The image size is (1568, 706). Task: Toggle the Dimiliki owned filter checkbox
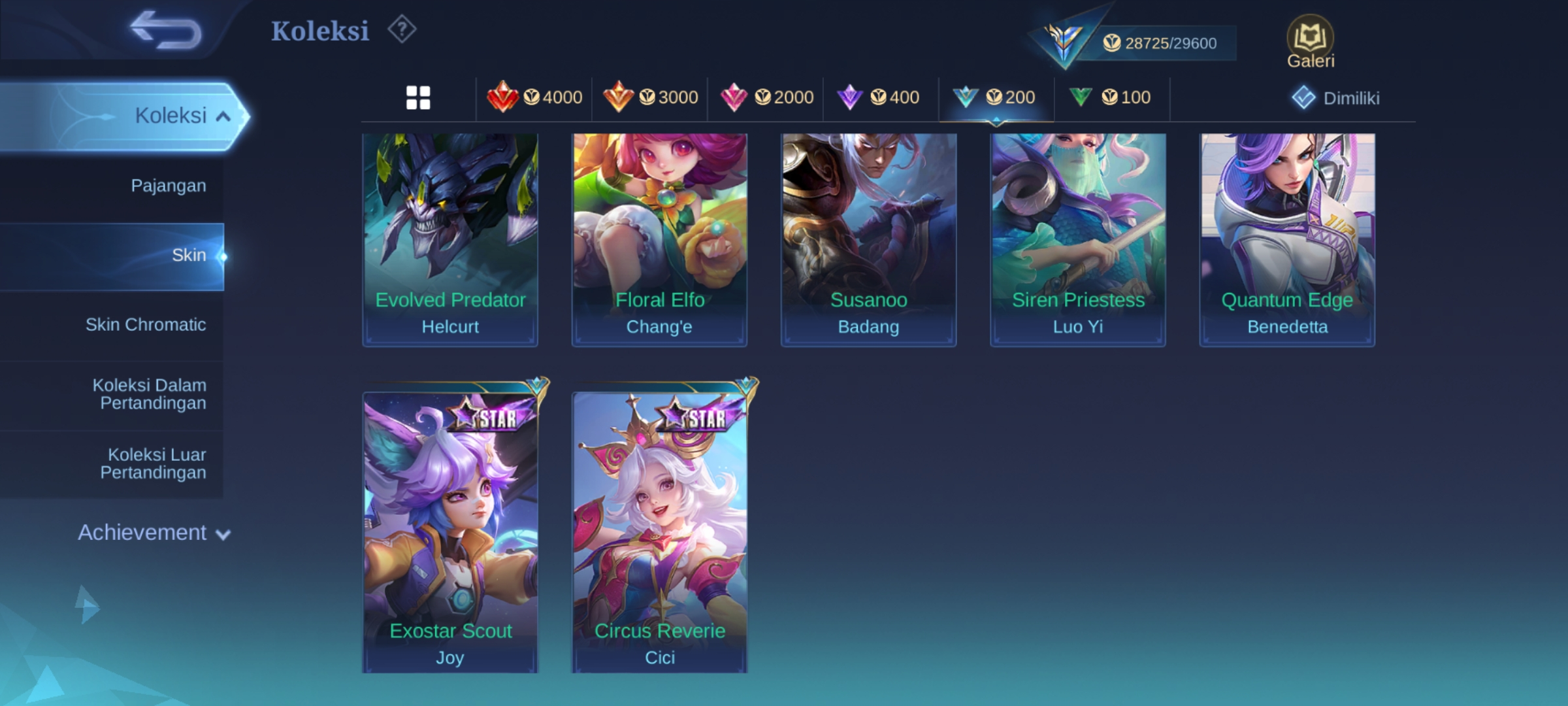coord(1303,98)
